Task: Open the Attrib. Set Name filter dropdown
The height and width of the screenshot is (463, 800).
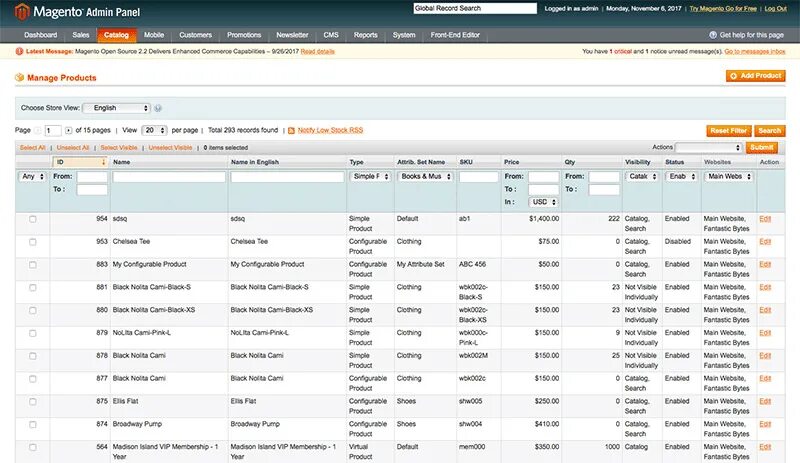Action: [426, 177]
